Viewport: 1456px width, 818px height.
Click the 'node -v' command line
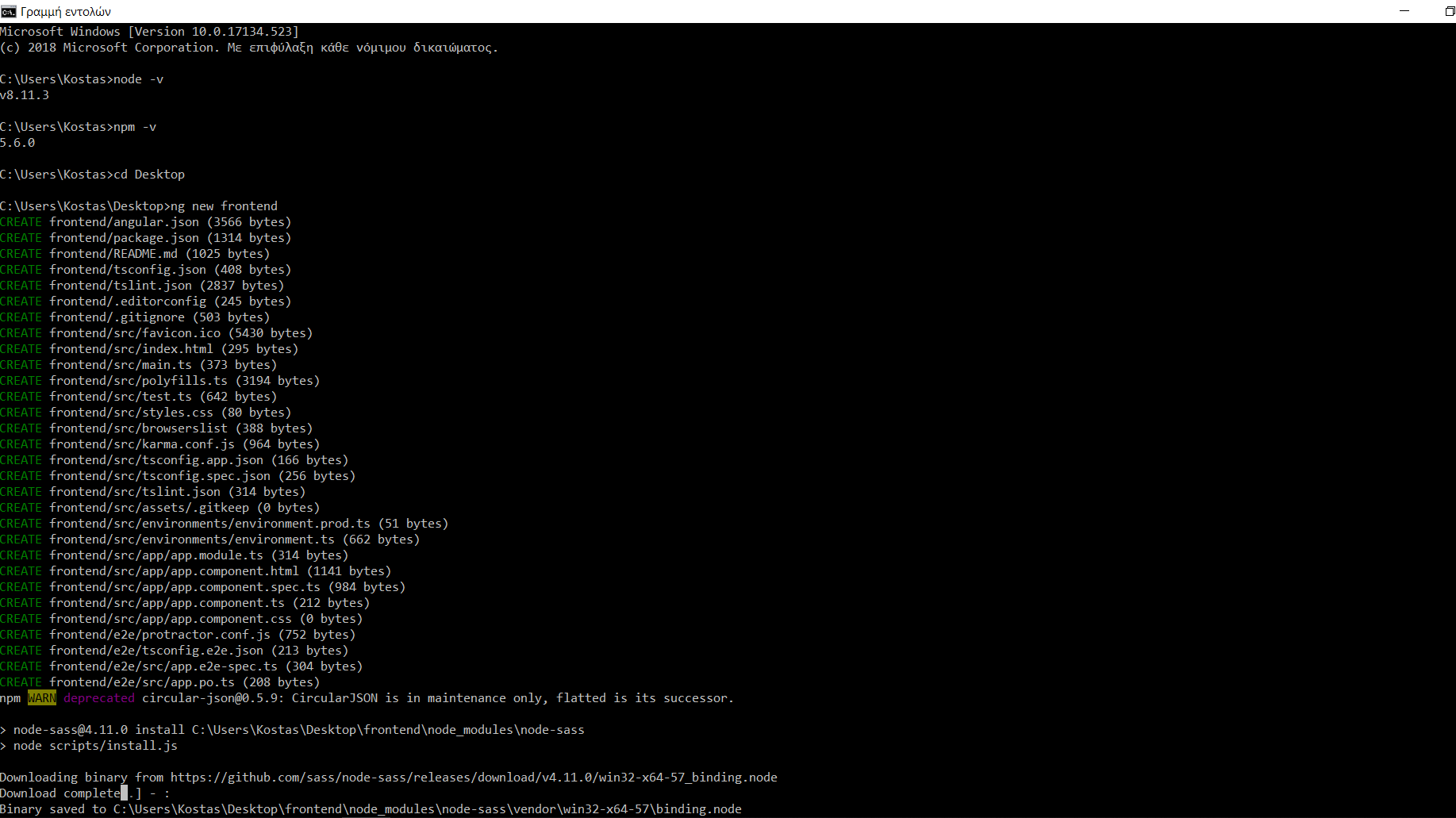[x=82, y=79]
